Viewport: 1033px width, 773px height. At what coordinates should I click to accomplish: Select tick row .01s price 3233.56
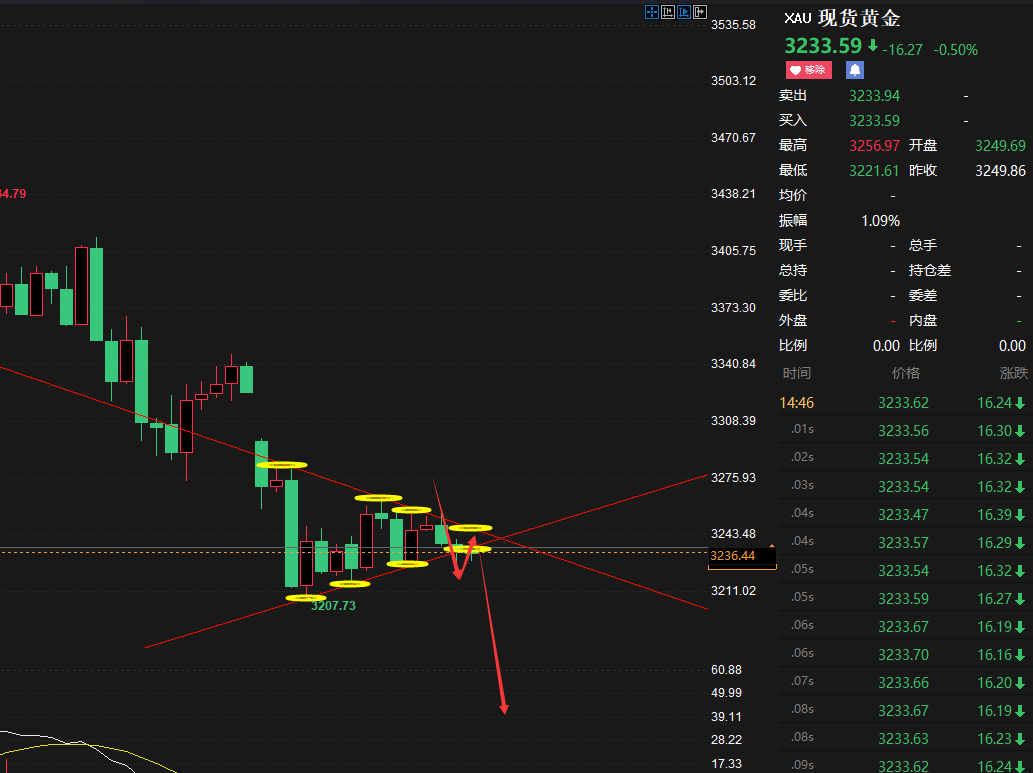point(903,431)
